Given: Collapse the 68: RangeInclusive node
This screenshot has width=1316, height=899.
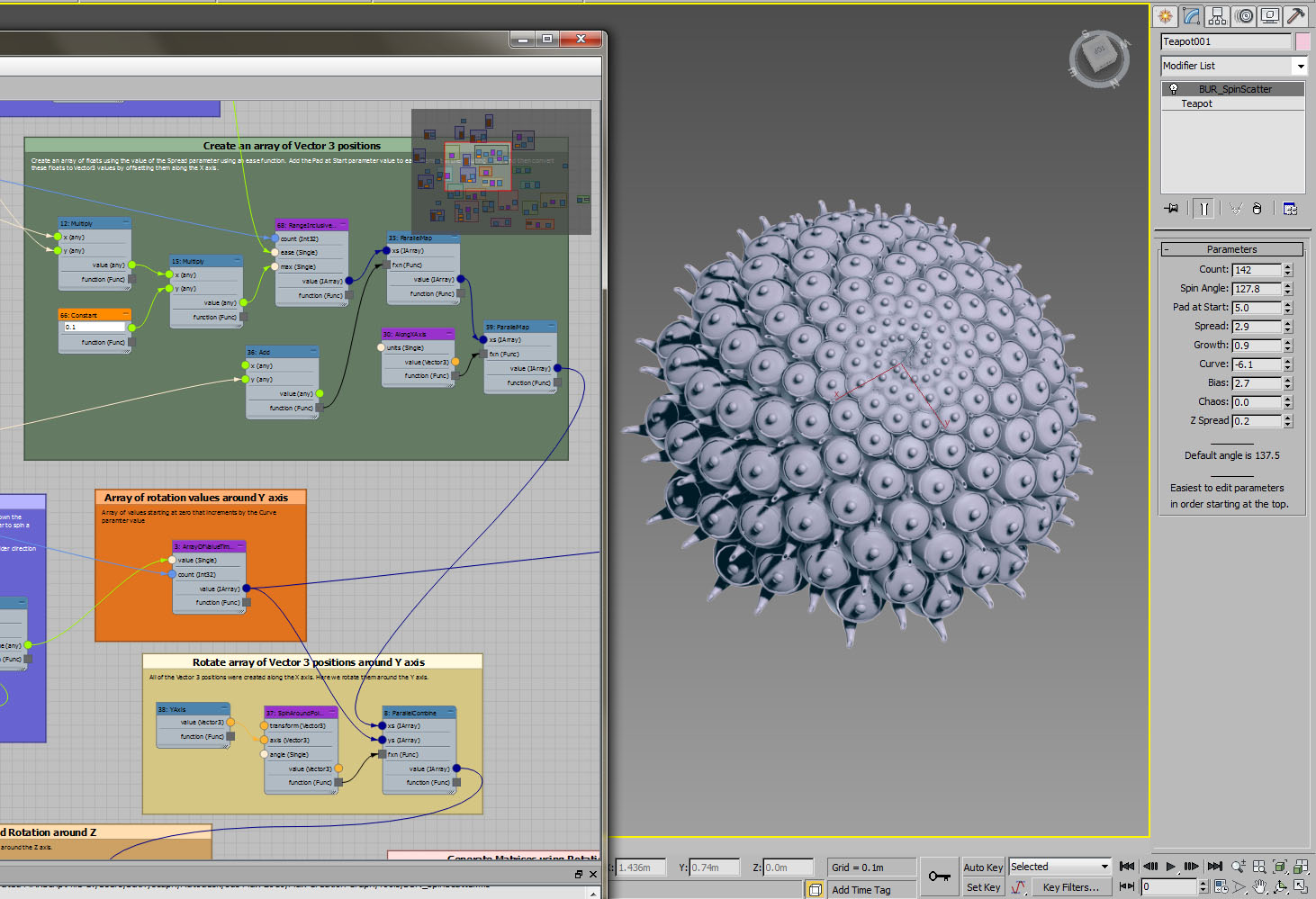Looking at the screenshot, I should point(342,225).
